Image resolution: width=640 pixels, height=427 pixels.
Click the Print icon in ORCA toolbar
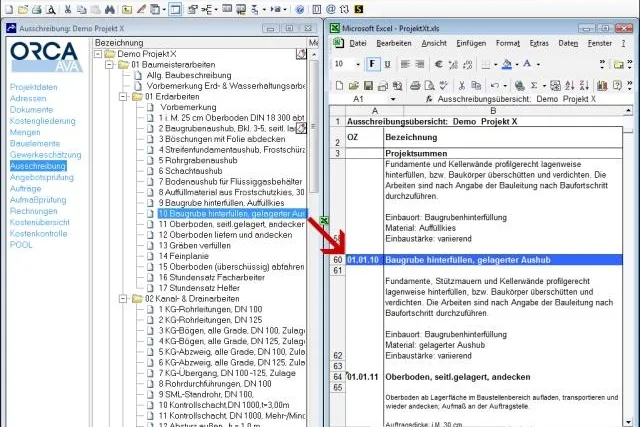(x=37, y=9)
